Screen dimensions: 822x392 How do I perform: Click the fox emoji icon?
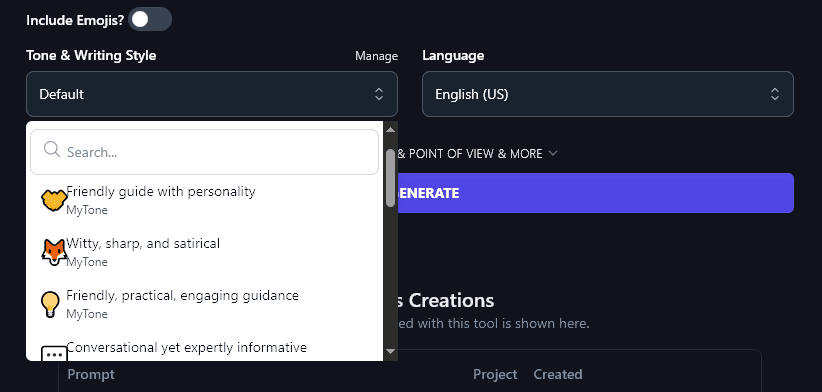point(54,252)
